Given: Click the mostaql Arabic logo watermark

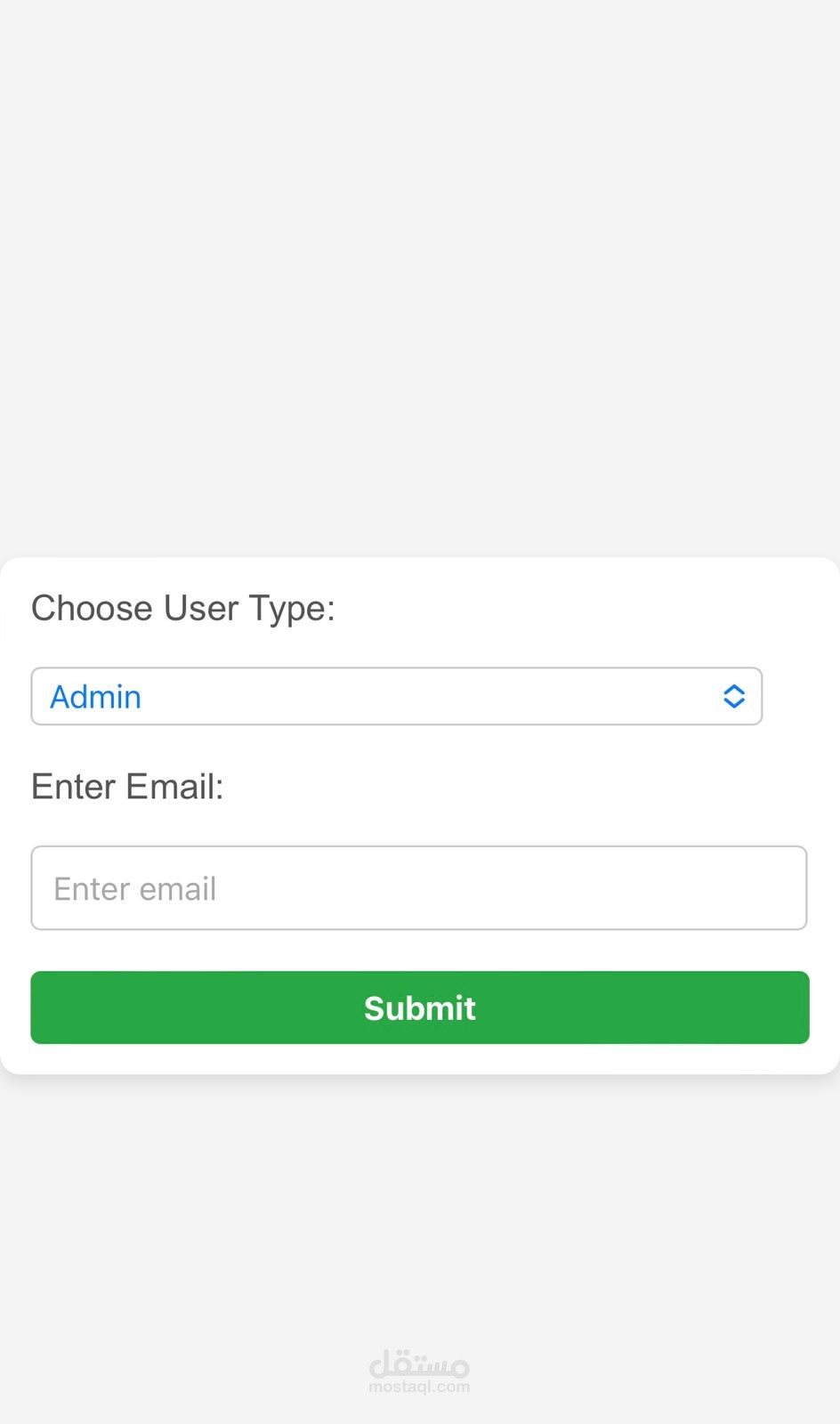Looking at the screenshot, I should coord(419,1362).
